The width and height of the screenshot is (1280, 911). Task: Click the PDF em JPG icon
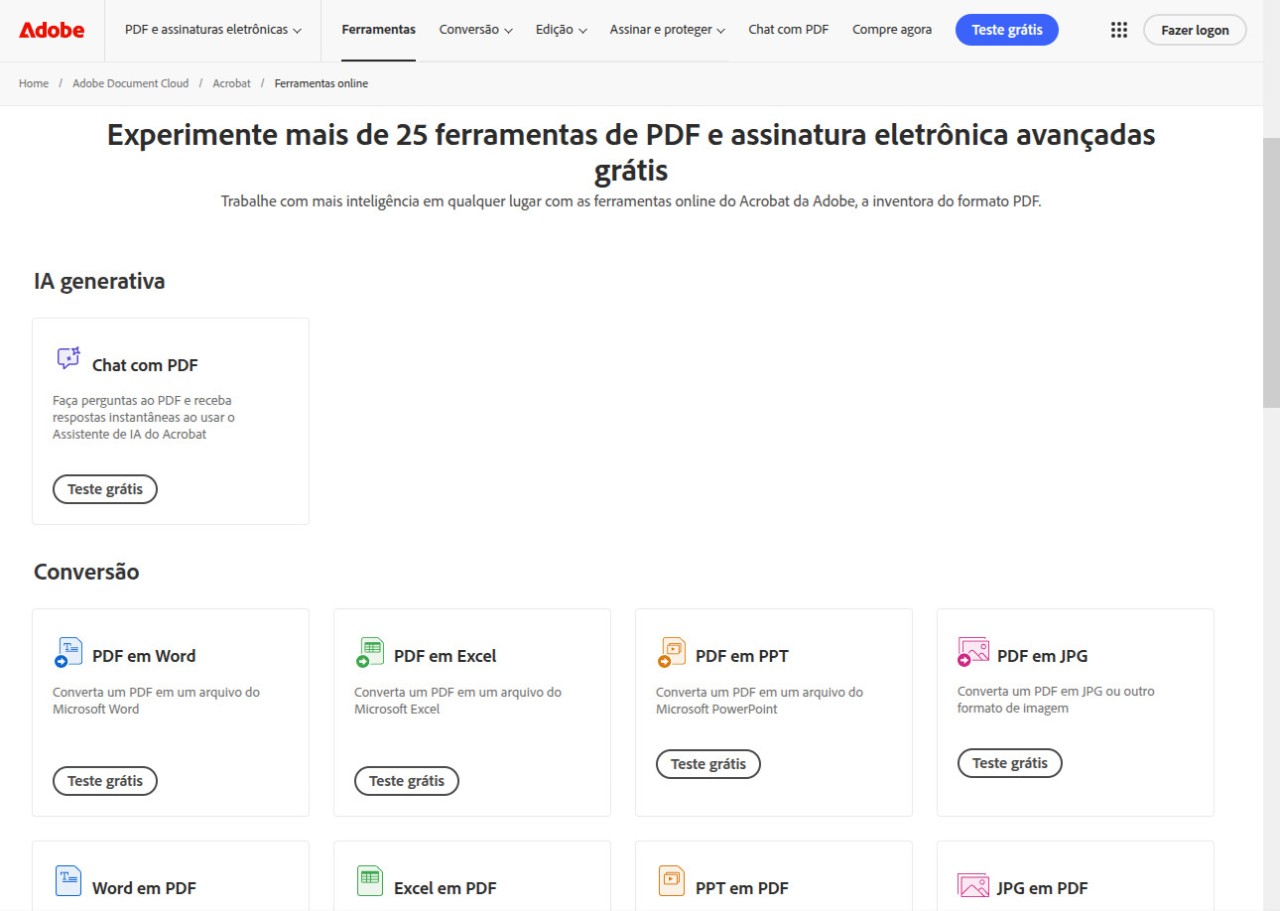(x=973, y=652)
